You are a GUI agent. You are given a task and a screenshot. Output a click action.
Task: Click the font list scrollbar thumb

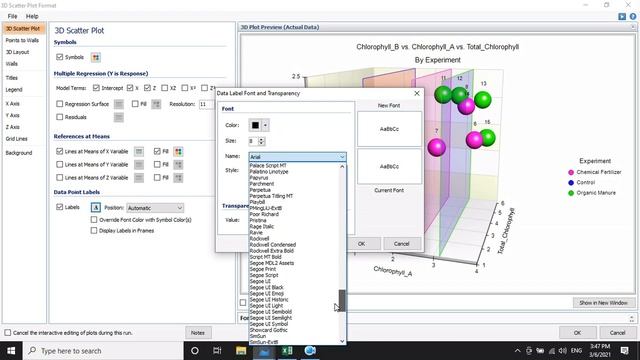coord(342,301)
